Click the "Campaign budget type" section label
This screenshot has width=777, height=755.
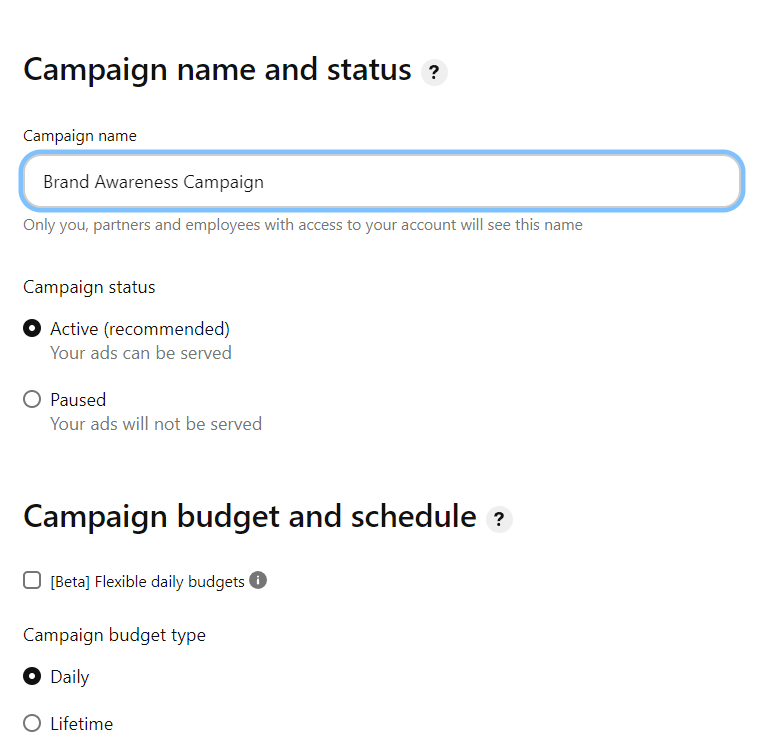pos(114,635)
